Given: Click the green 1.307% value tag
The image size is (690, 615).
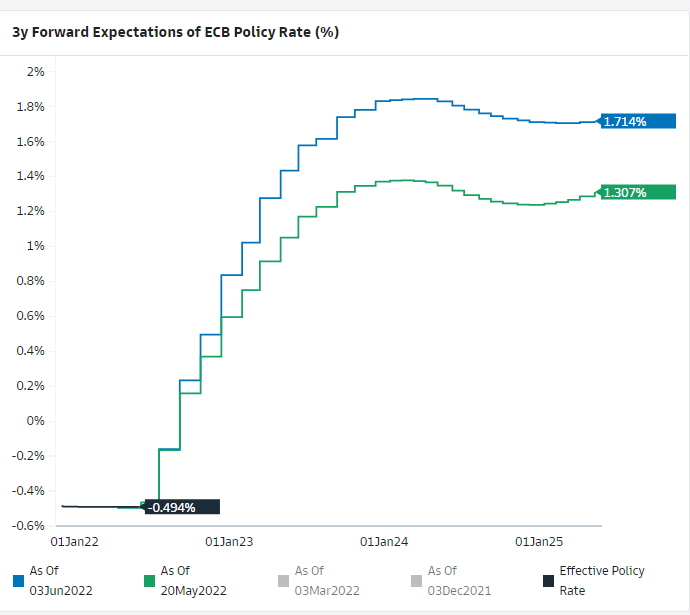Looking at the screenshot, I should [x=625, y=192].
